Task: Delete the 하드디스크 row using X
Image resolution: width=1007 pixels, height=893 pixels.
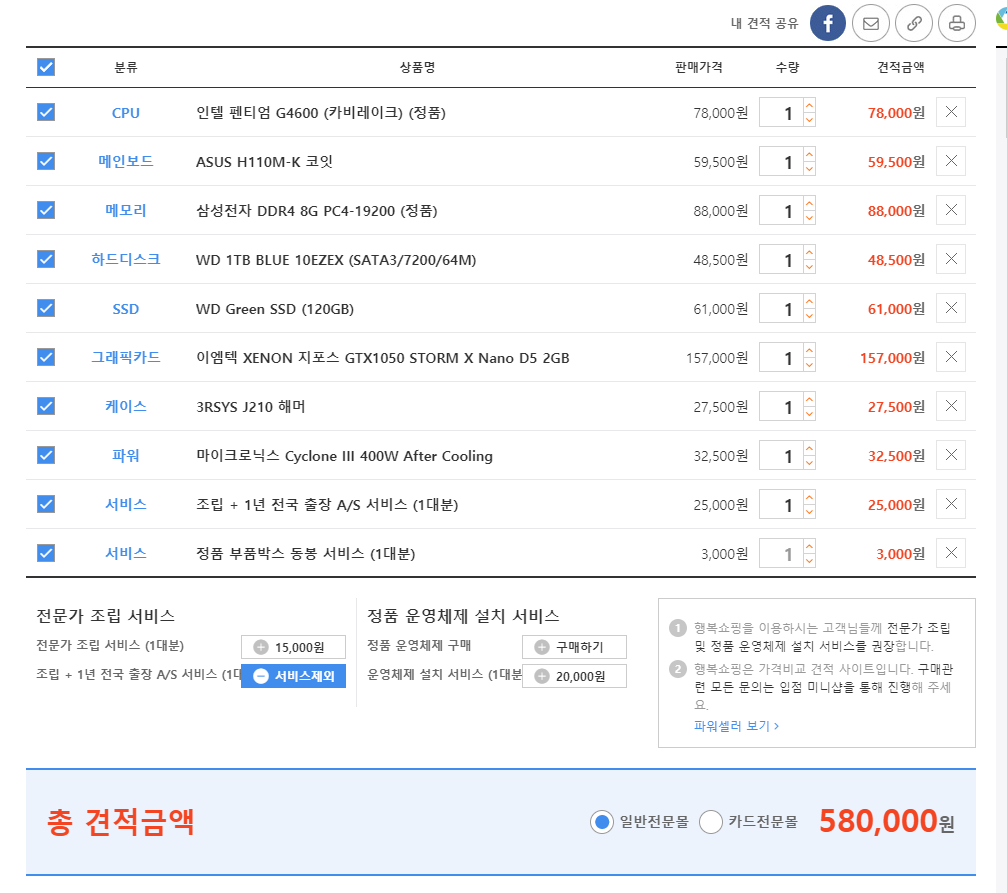Action: pyautogui.click(x=951, y=259)
